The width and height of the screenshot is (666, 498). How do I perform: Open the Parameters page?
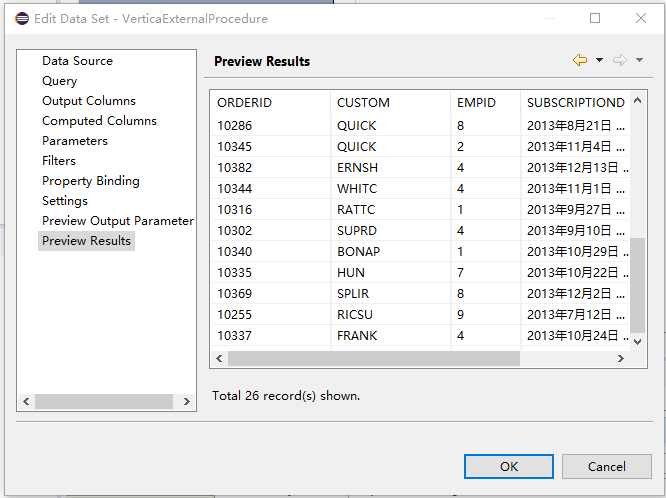tap(74, 141)
